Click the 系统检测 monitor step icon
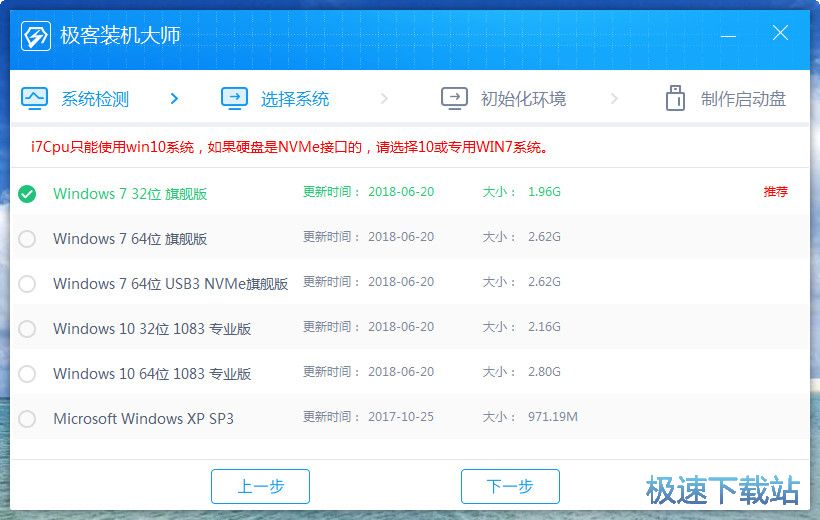Image resolution: width=820 pixels, height=520 pixels. (x=35, y=98)
